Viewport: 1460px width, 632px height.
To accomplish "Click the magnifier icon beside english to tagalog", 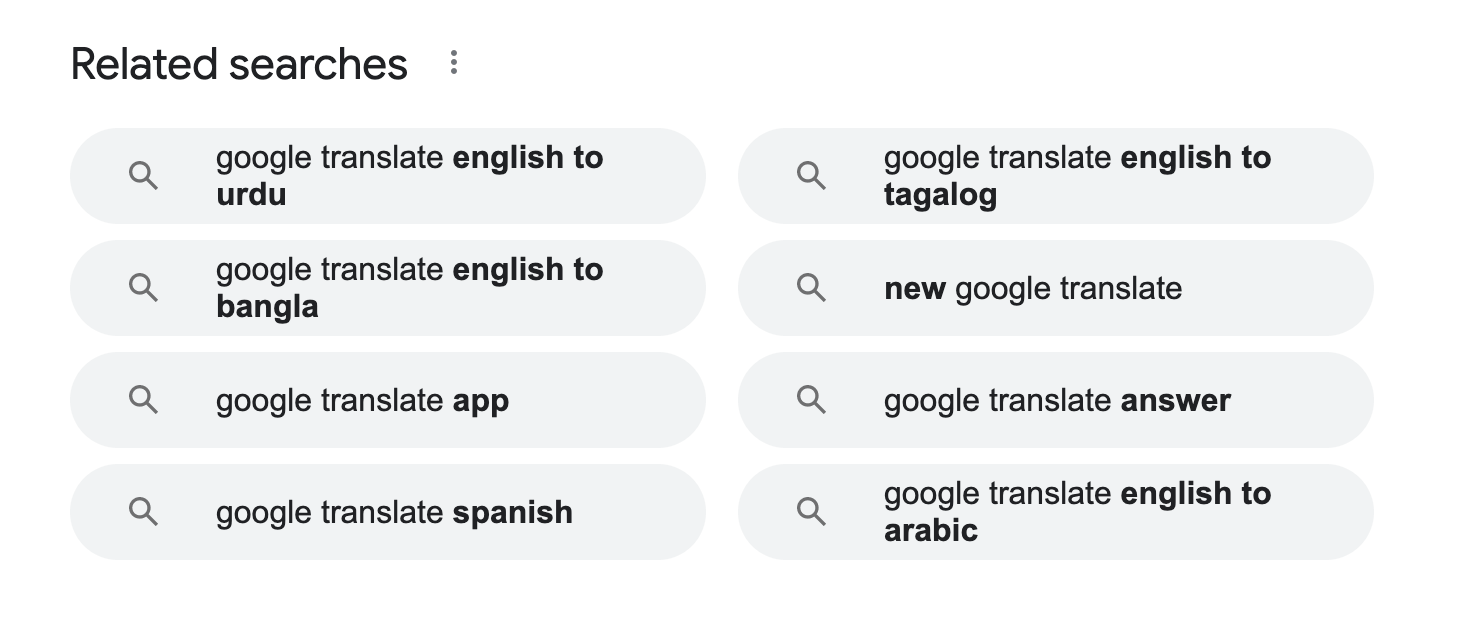I will coord(811,176).
